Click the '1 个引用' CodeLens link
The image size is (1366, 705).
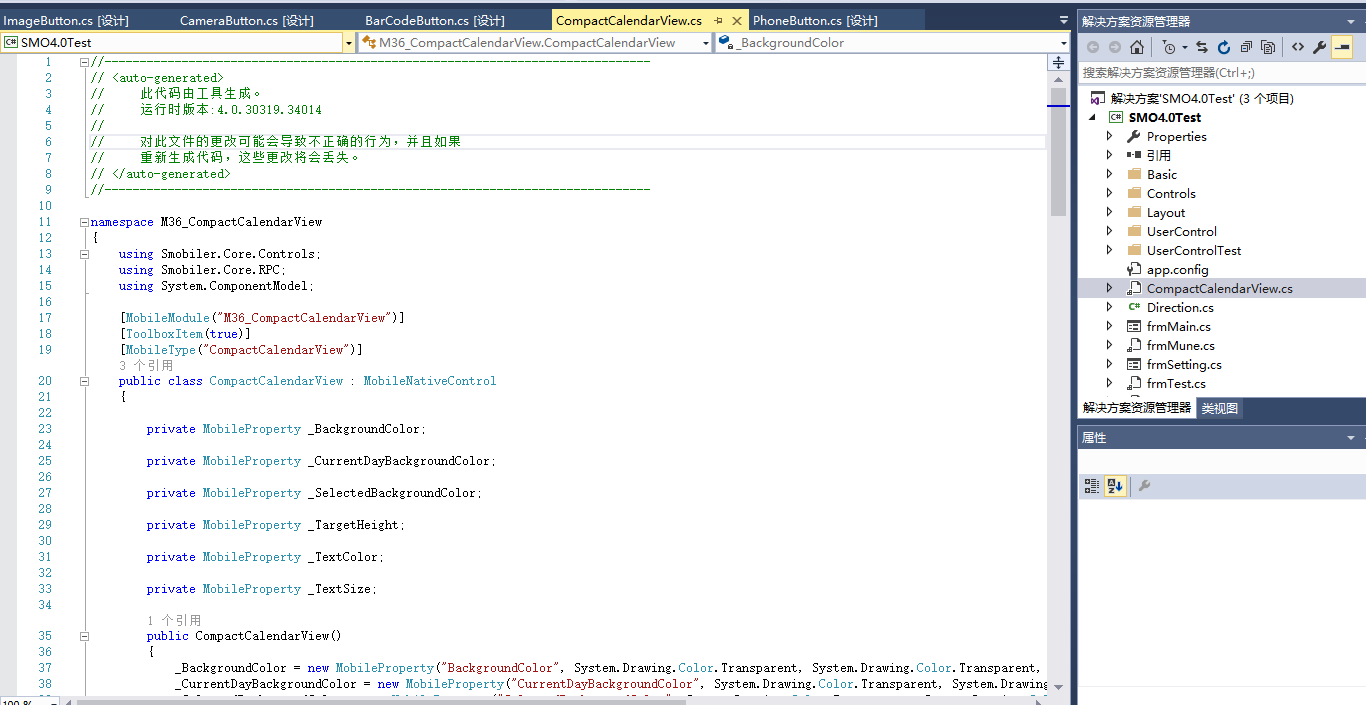pos(173,621)
